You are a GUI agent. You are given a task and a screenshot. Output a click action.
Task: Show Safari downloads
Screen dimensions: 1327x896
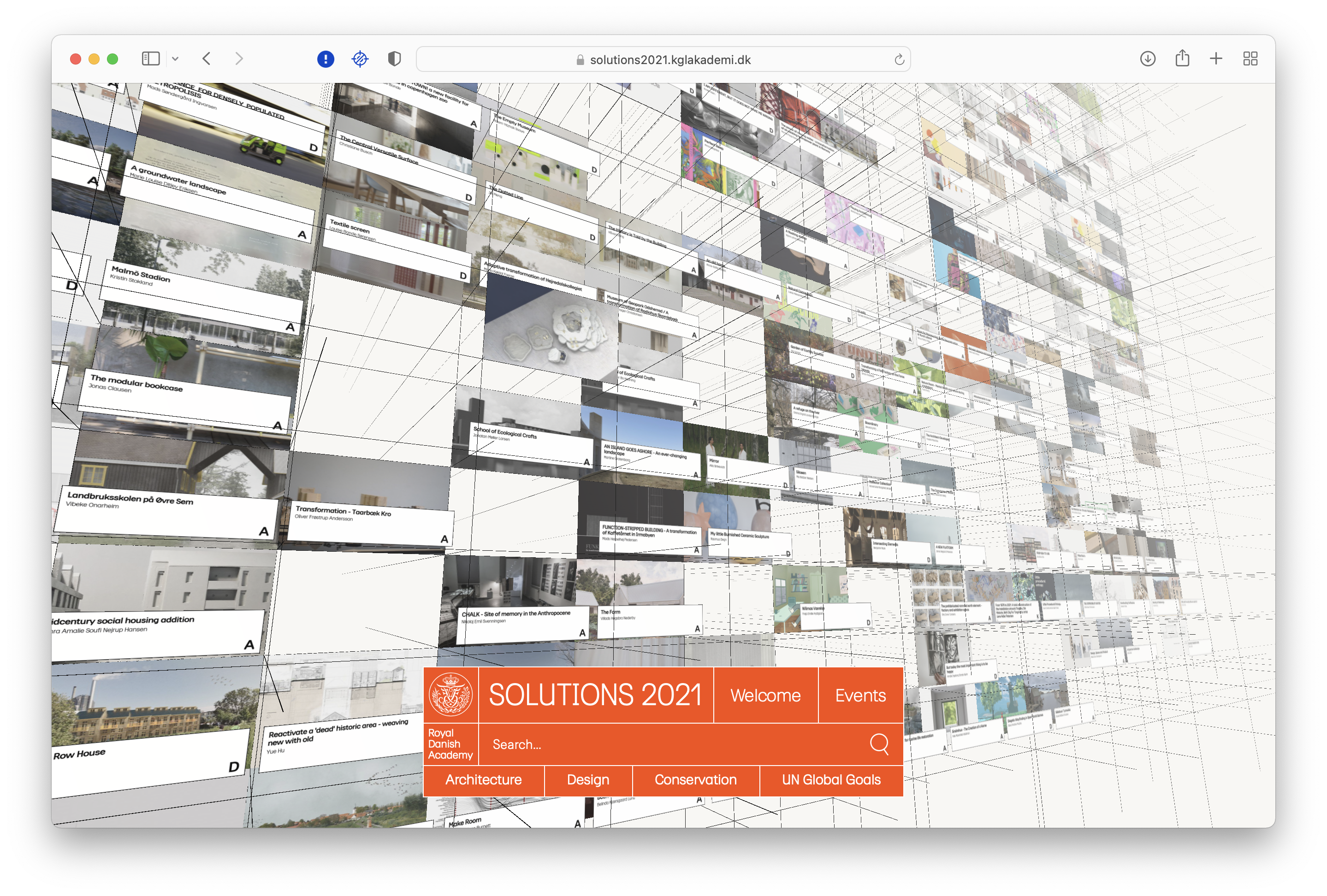1148,59
